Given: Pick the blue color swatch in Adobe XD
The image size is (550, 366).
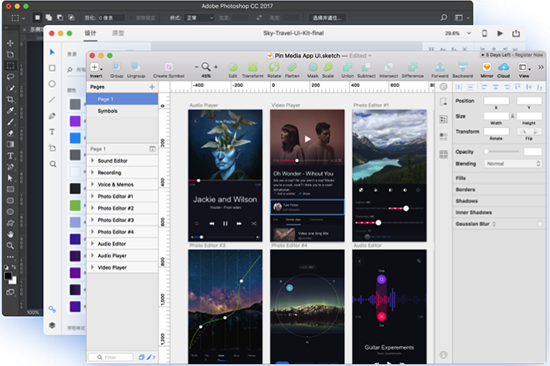Looking at the screenshot, I should [75, 138].
